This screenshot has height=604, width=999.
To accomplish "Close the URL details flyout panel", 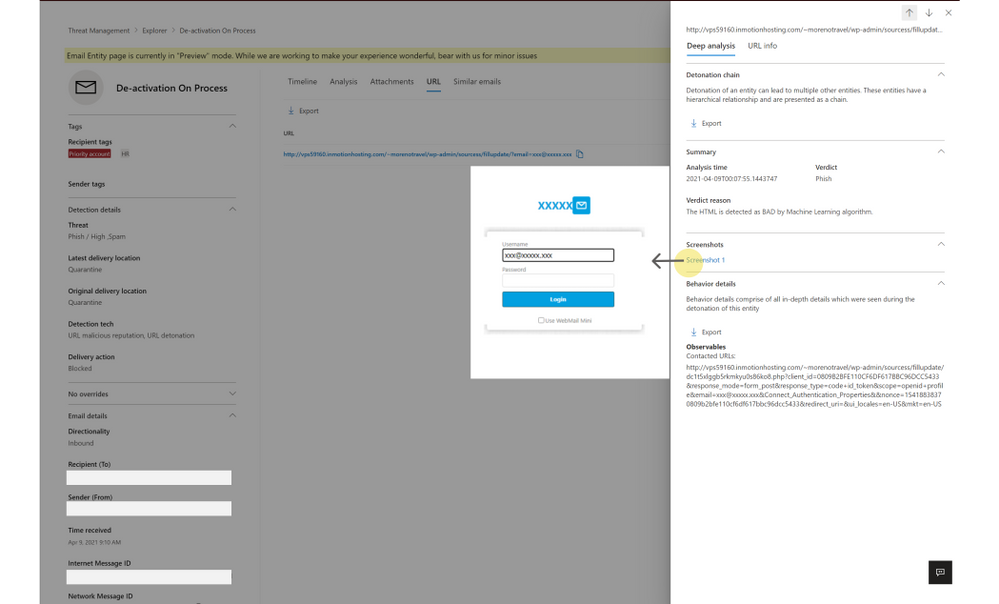I will click(949, 13).
